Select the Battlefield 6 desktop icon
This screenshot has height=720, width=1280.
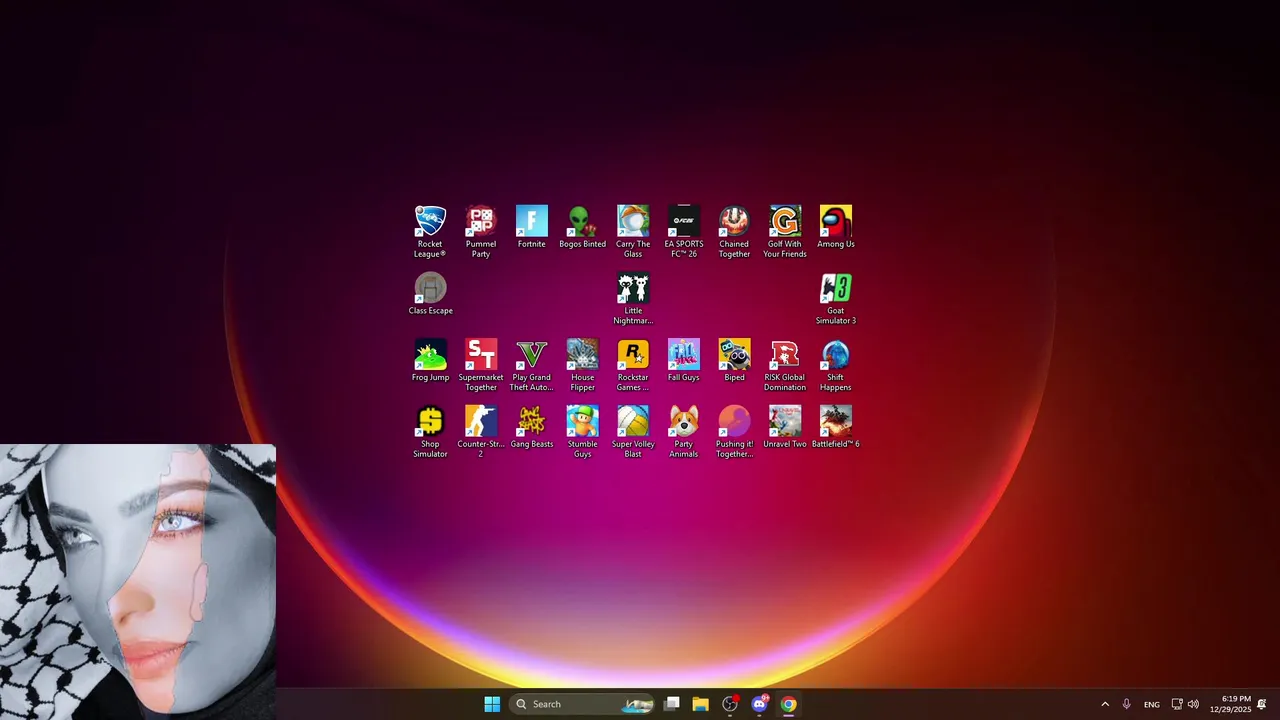(x=836, y=427)
